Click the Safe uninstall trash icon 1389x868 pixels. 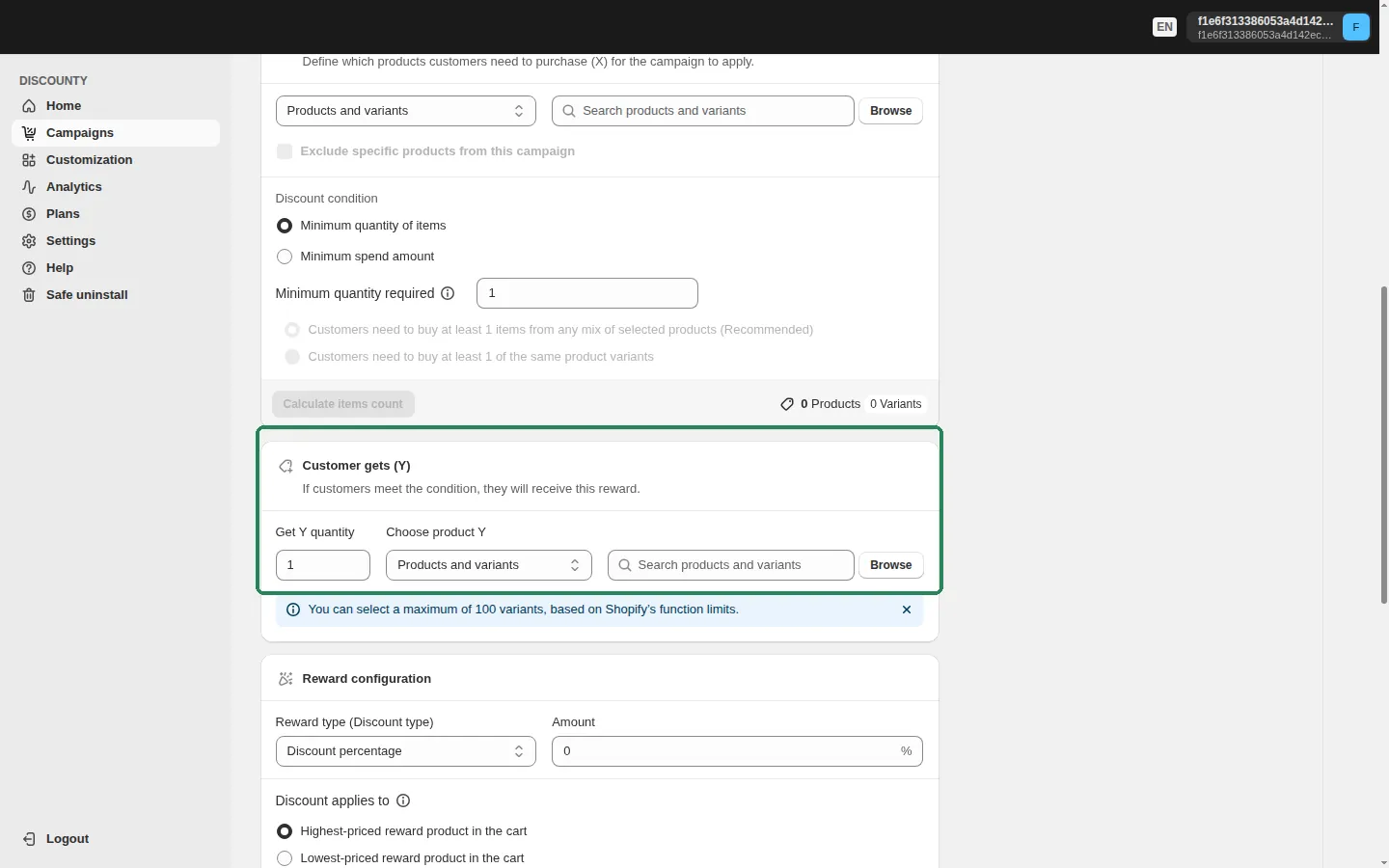(29, 295)
